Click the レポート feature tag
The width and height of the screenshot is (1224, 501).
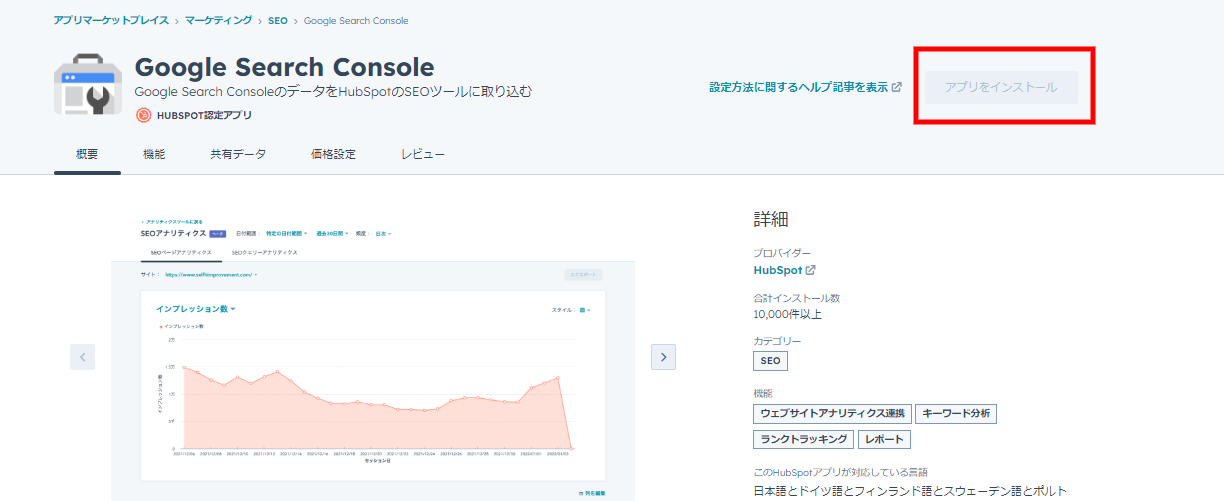coord(884,439)
